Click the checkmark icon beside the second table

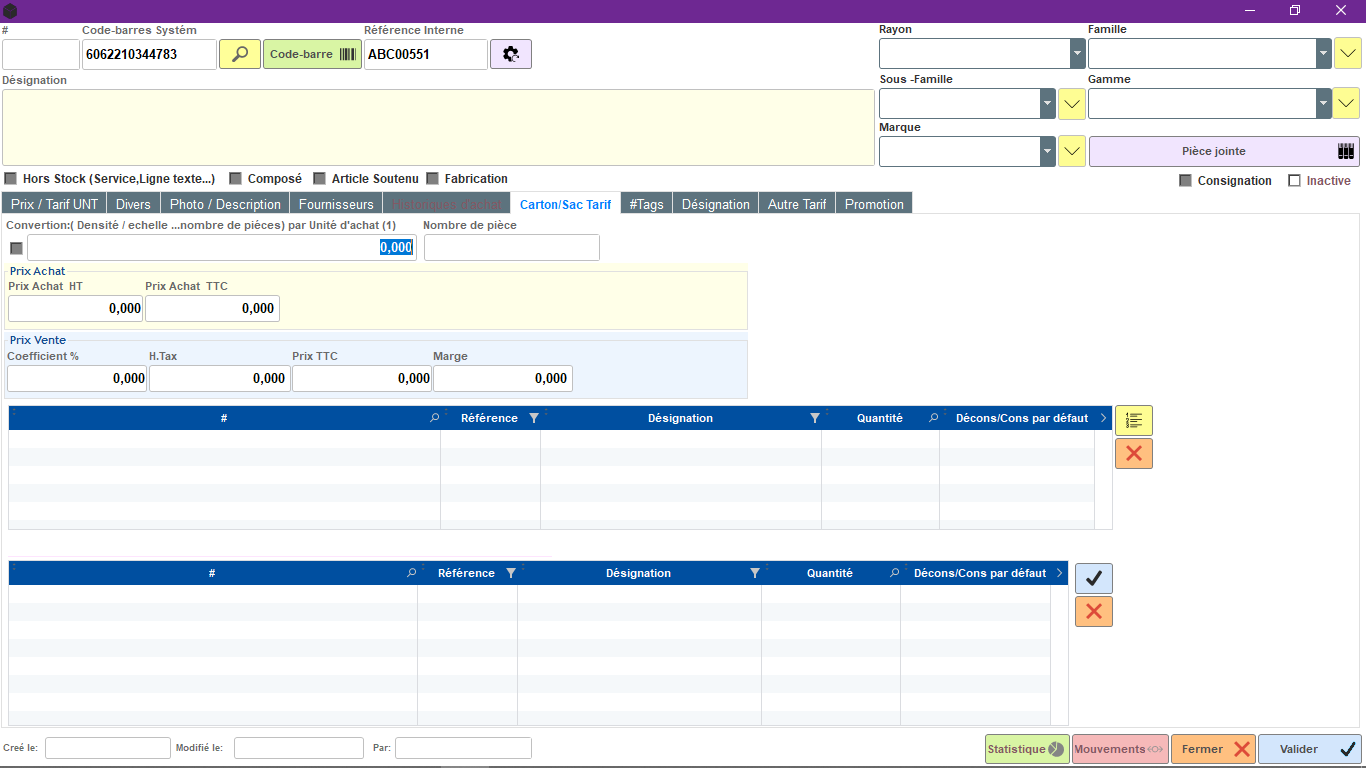1094,578
